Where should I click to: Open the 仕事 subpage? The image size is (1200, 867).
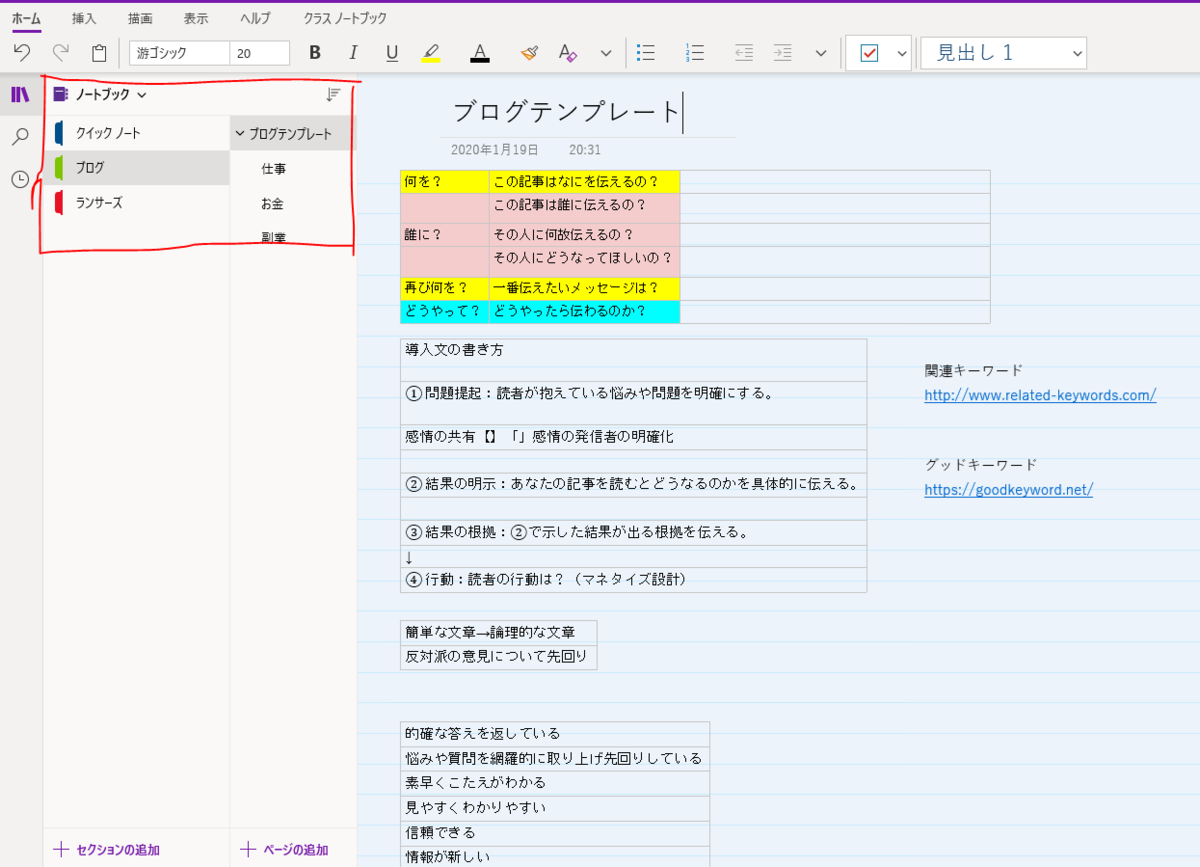(274, 169)
